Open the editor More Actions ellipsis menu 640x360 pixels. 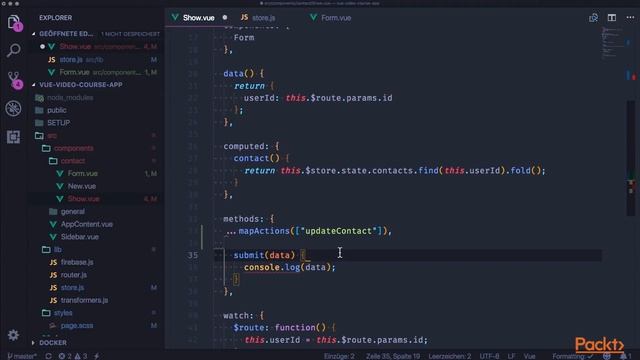click(630, 18)
